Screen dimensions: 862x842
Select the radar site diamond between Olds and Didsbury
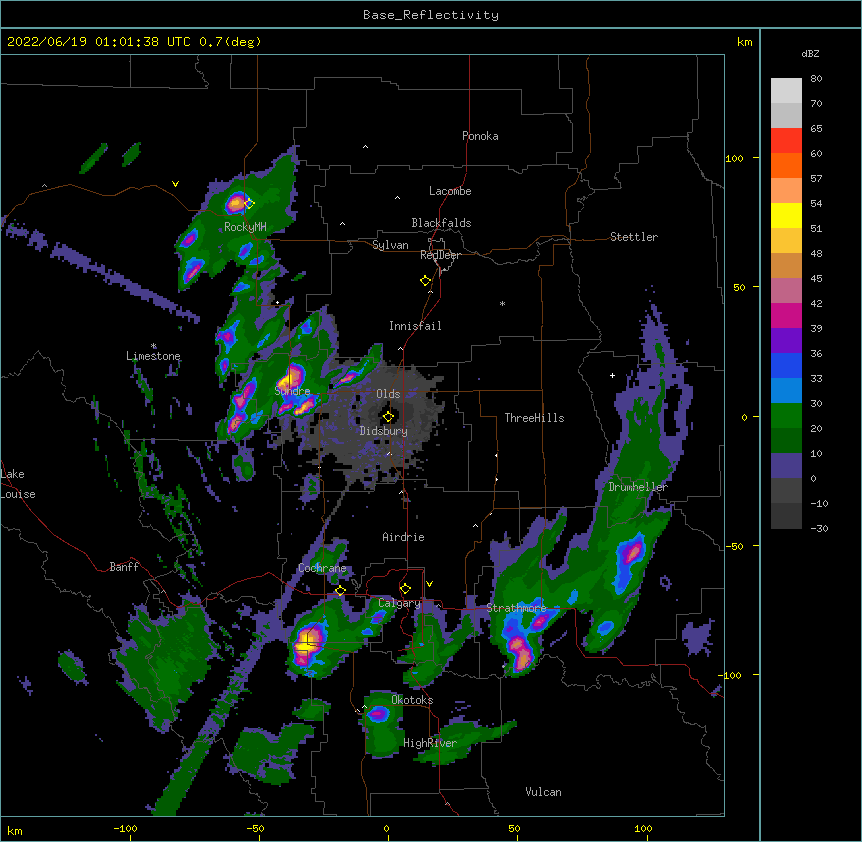388,416
